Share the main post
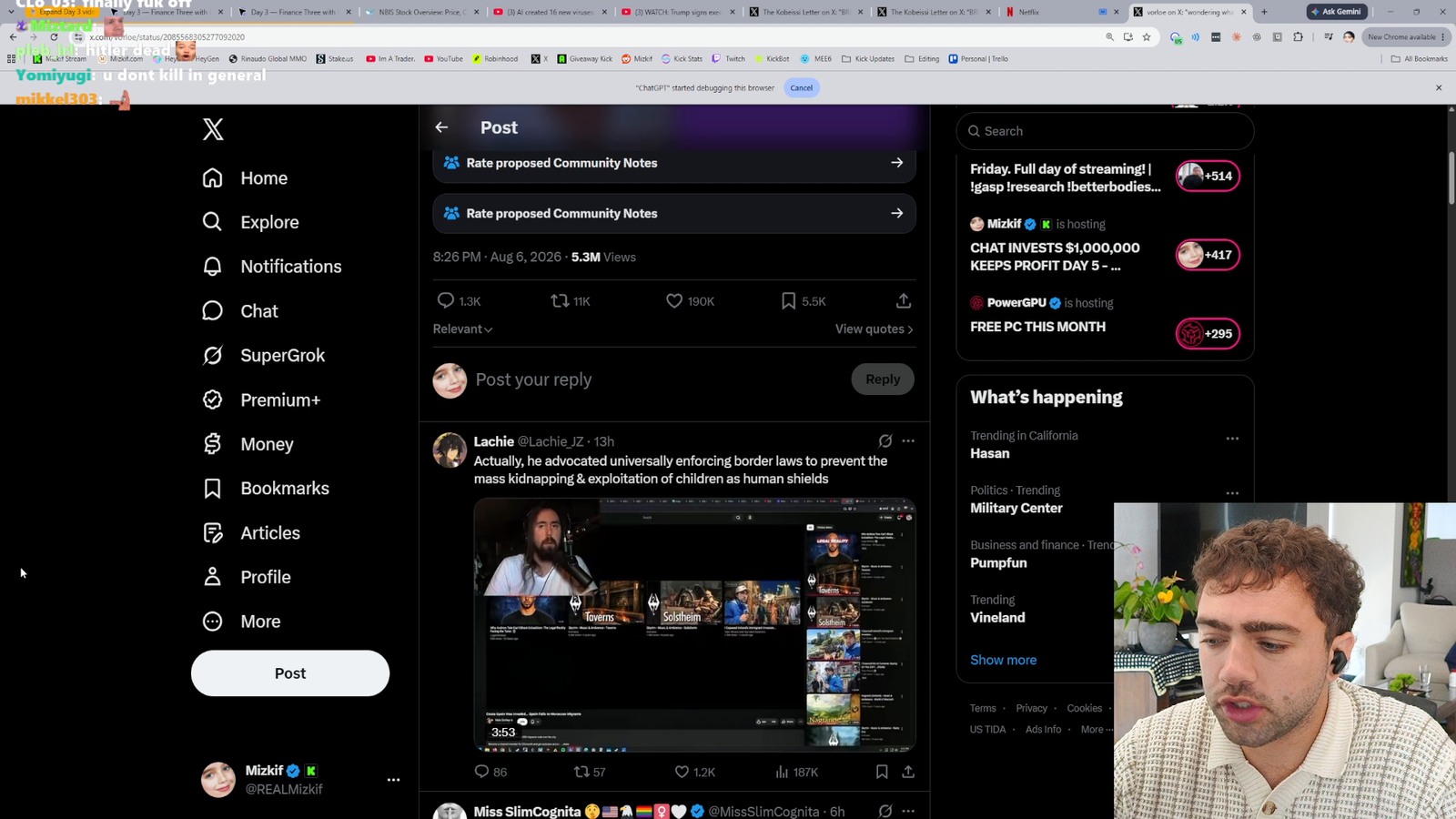 point(904,301)
